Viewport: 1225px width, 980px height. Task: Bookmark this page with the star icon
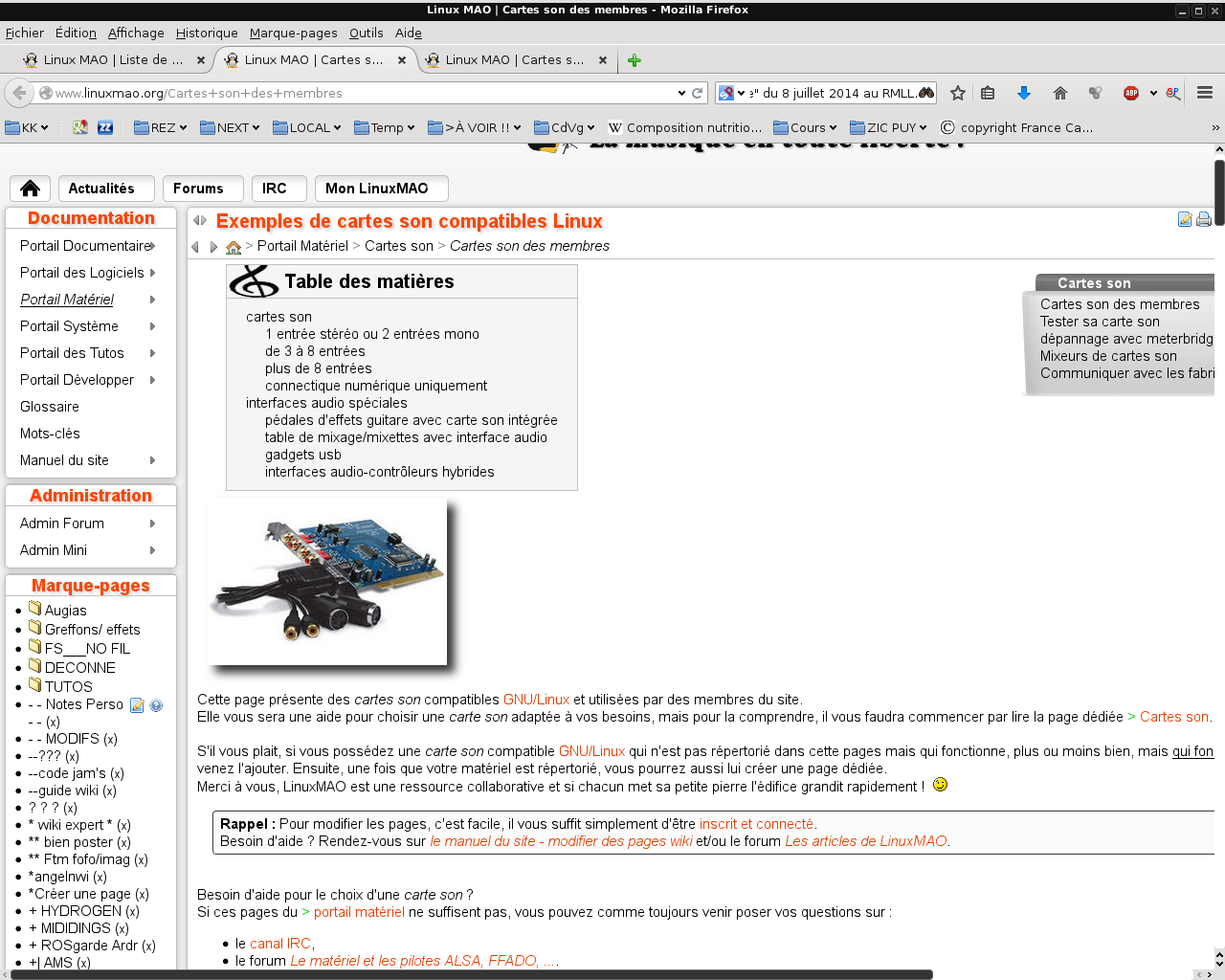click(958, 93)
